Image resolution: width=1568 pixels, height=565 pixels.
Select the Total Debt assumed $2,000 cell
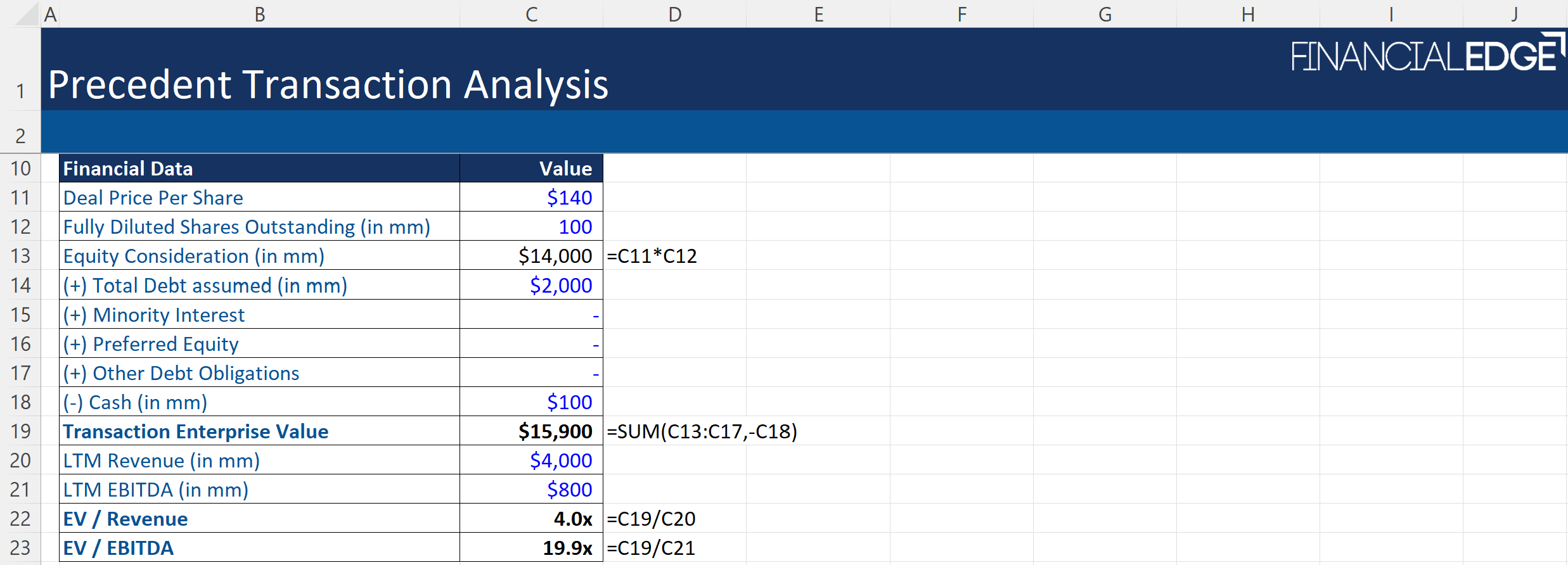[x=560, y=286]
